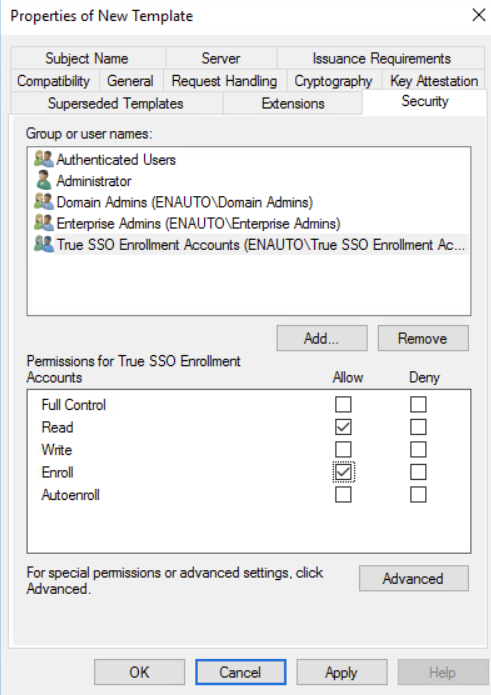This screenshot has height=695, width=491.
Task: Remove the selected group
Action: 423,338
